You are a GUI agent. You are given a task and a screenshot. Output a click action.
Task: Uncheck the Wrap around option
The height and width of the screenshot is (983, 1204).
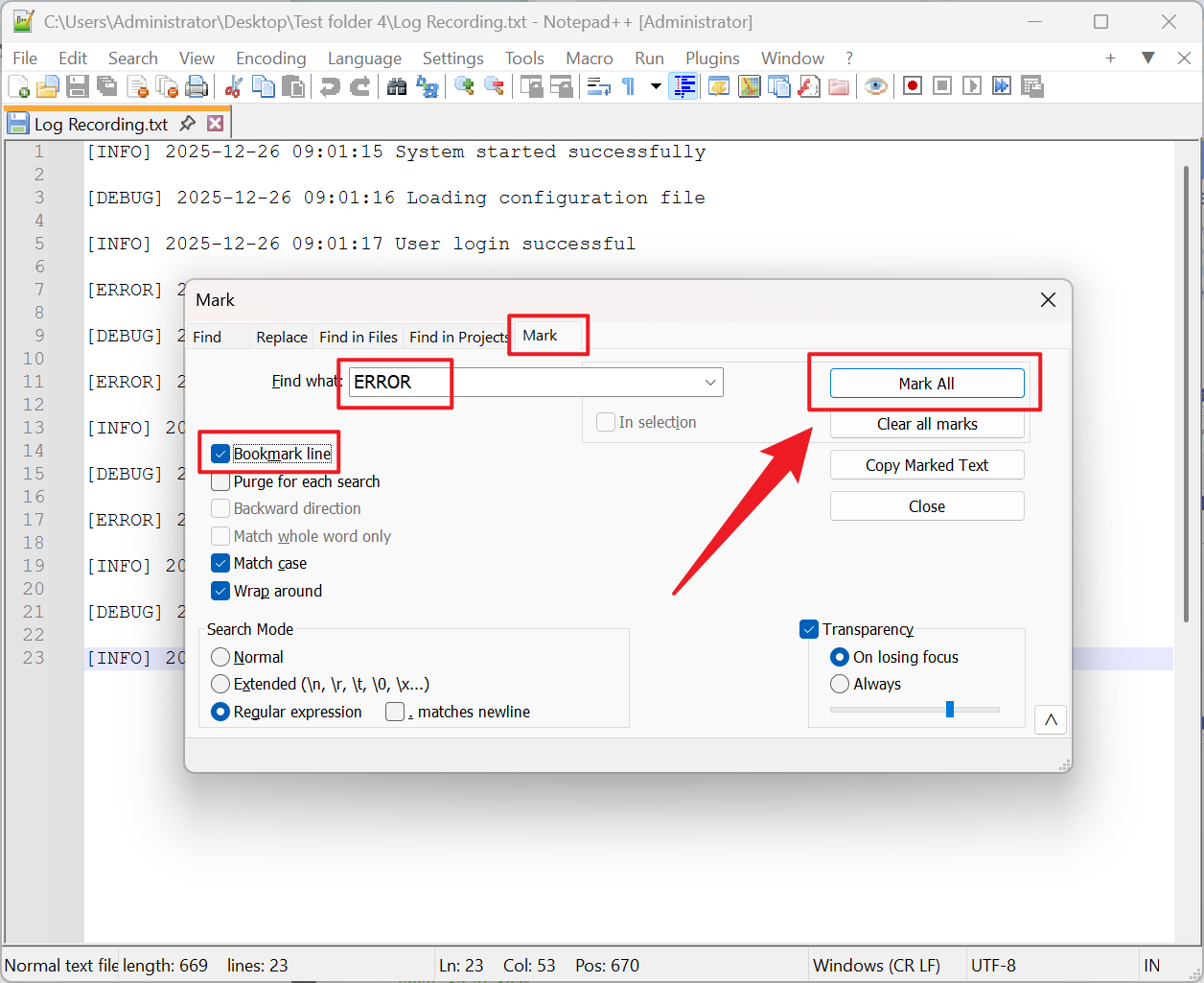click(220, 591)
